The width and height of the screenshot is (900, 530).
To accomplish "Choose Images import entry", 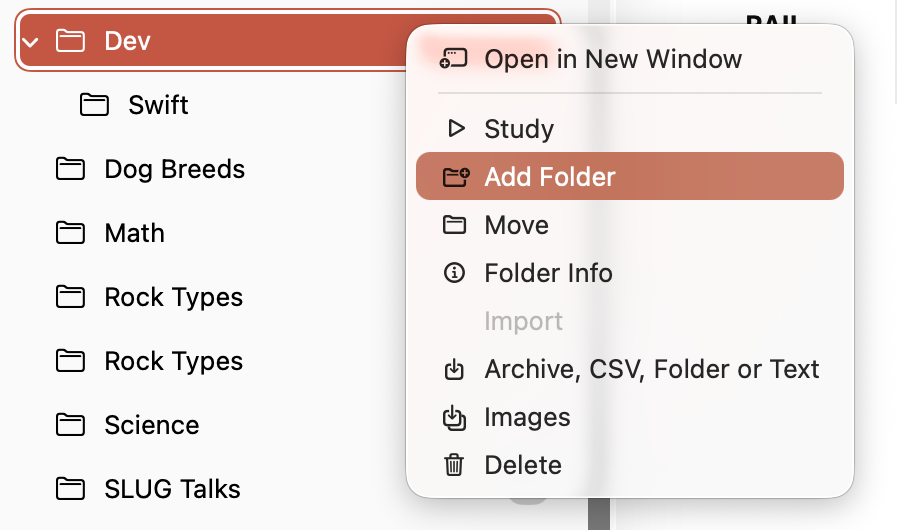I will tap(630, 417).
